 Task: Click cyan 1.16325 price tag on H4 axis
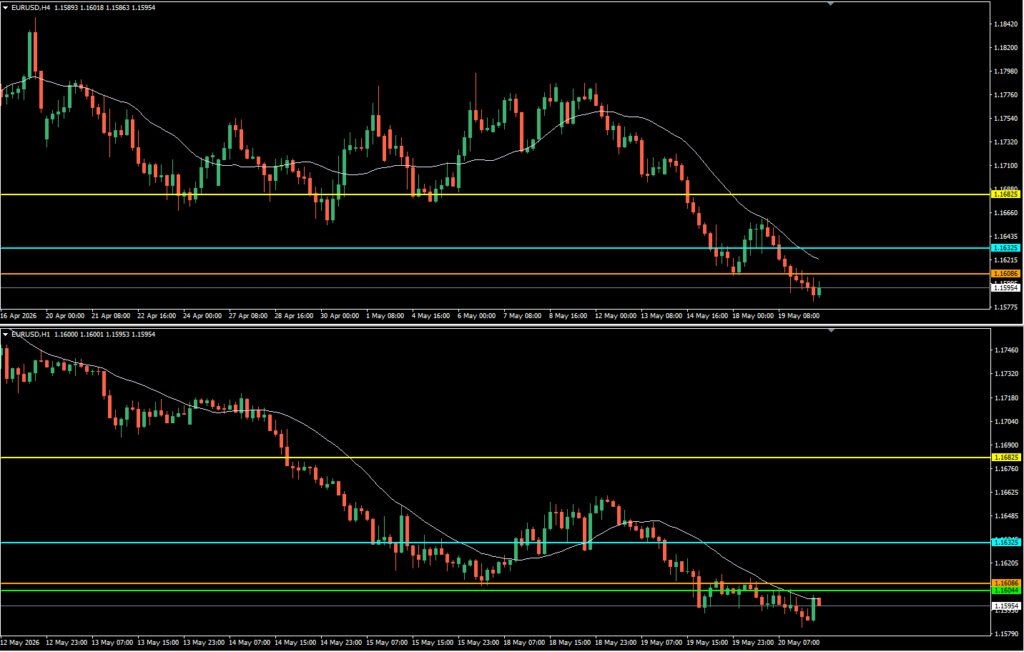1006,248
